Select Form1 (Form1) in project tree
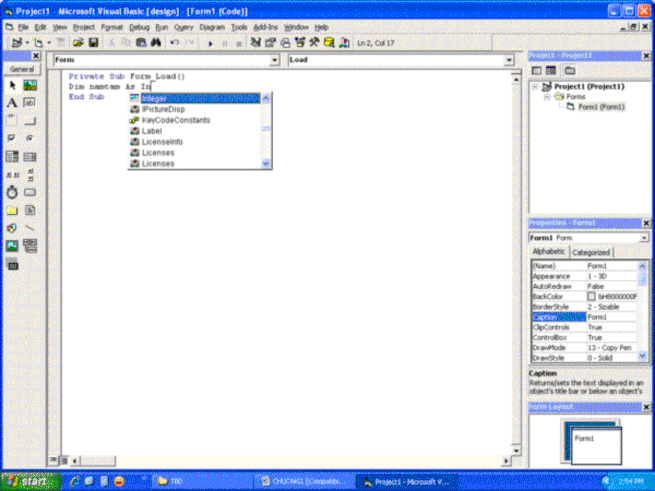The height and width of the screenshot is (491, 655). (600, 107)
